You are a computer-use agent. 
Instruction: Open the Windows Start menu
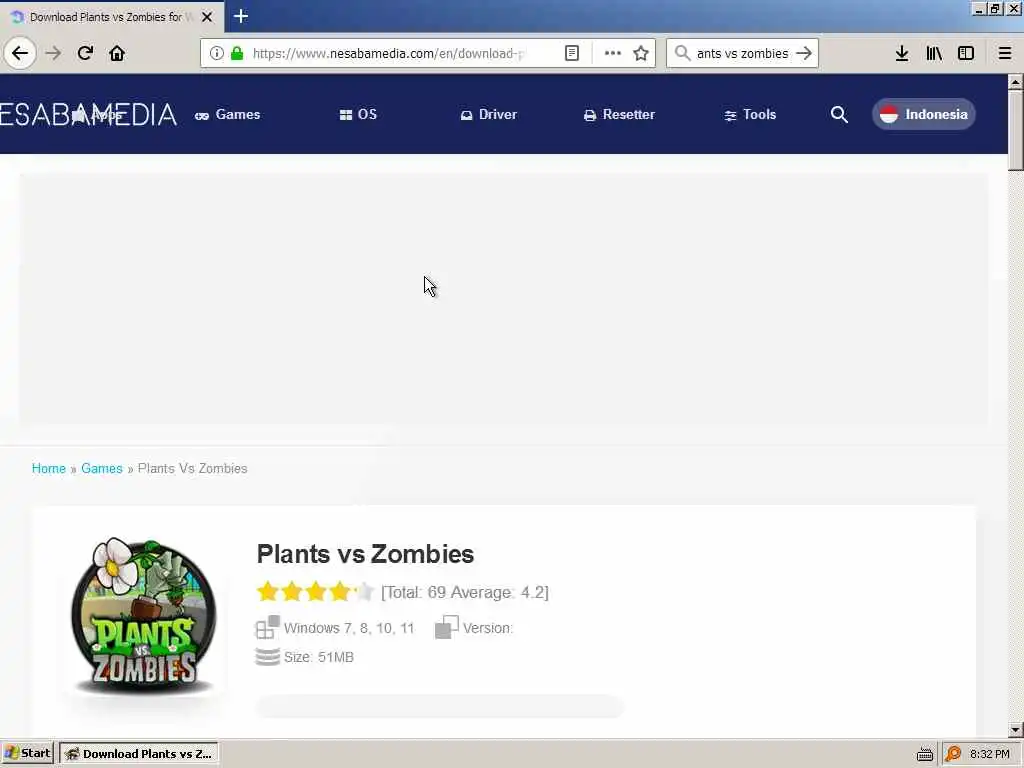click(x=27, y=754)
